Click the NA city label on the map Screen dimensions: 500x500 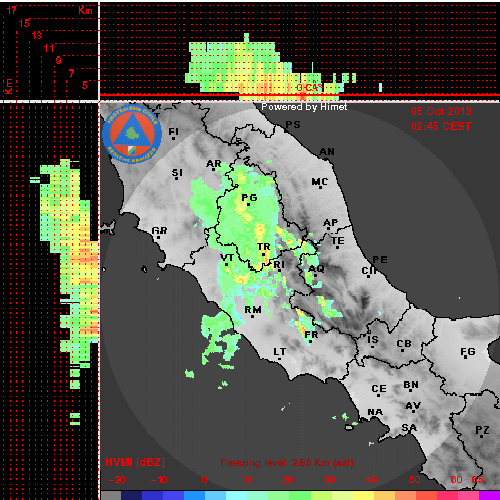click(375, 412)
